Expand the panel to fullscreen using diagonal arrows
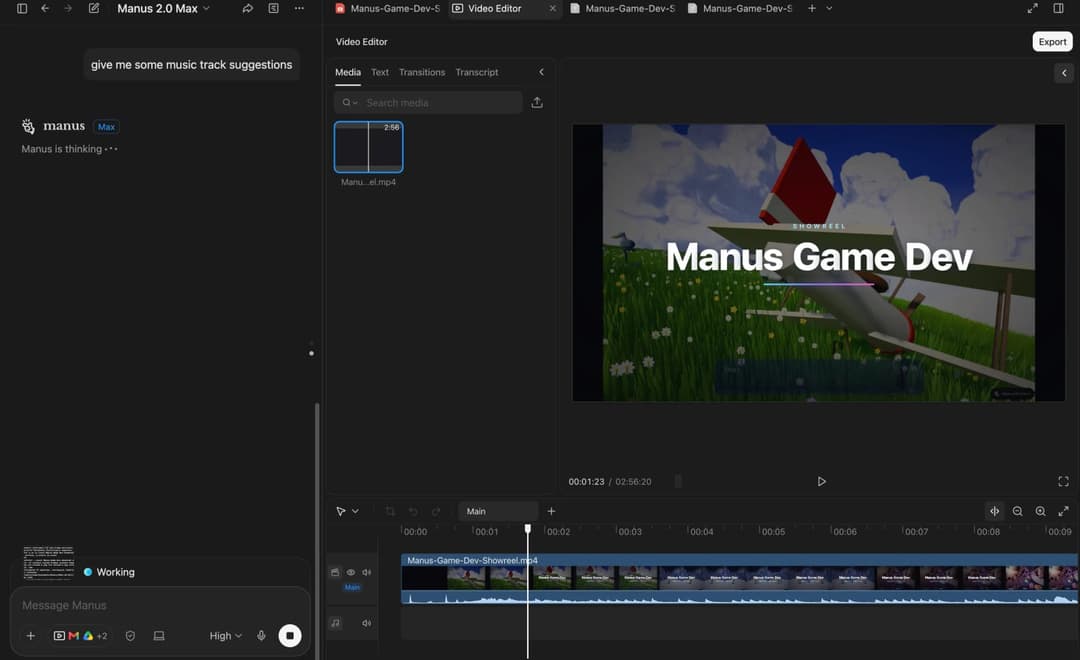Viewport: 1080px width, 660px height. (x=1032, y=8)
